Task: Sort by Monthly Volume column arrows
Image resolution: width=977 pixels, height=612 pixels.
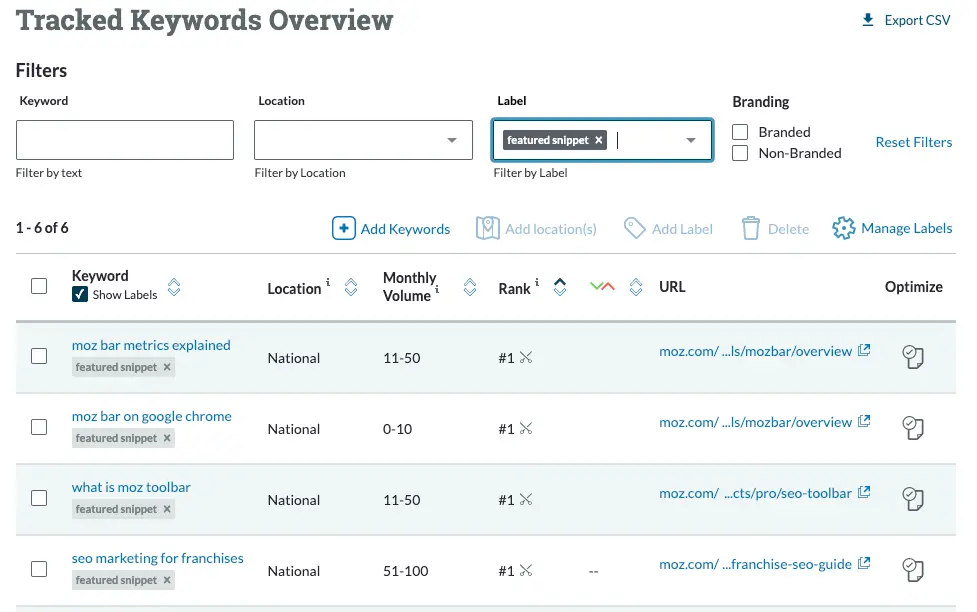Action: 470,288
